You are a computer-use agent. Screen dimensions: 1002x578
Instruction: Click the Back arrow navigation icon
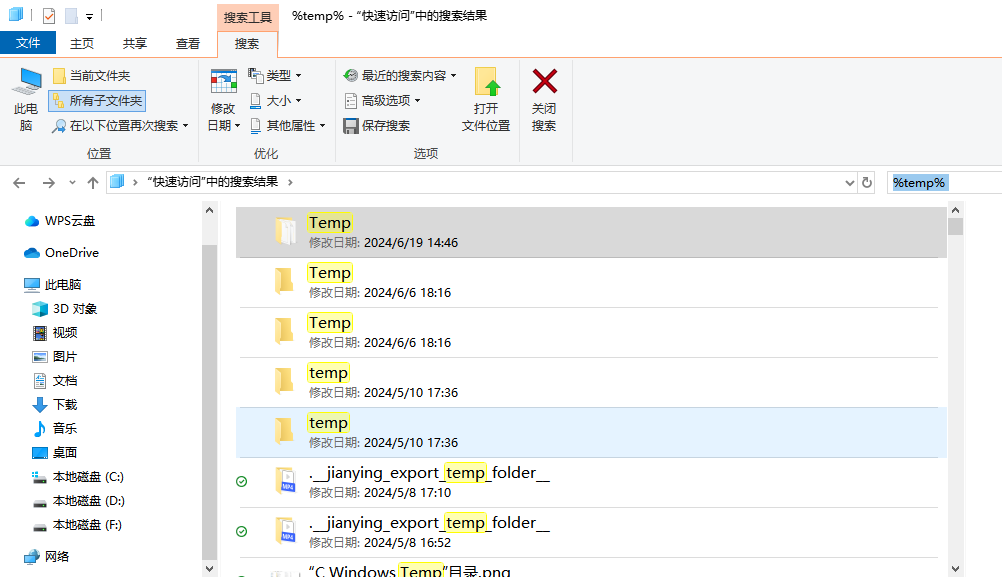19,182
